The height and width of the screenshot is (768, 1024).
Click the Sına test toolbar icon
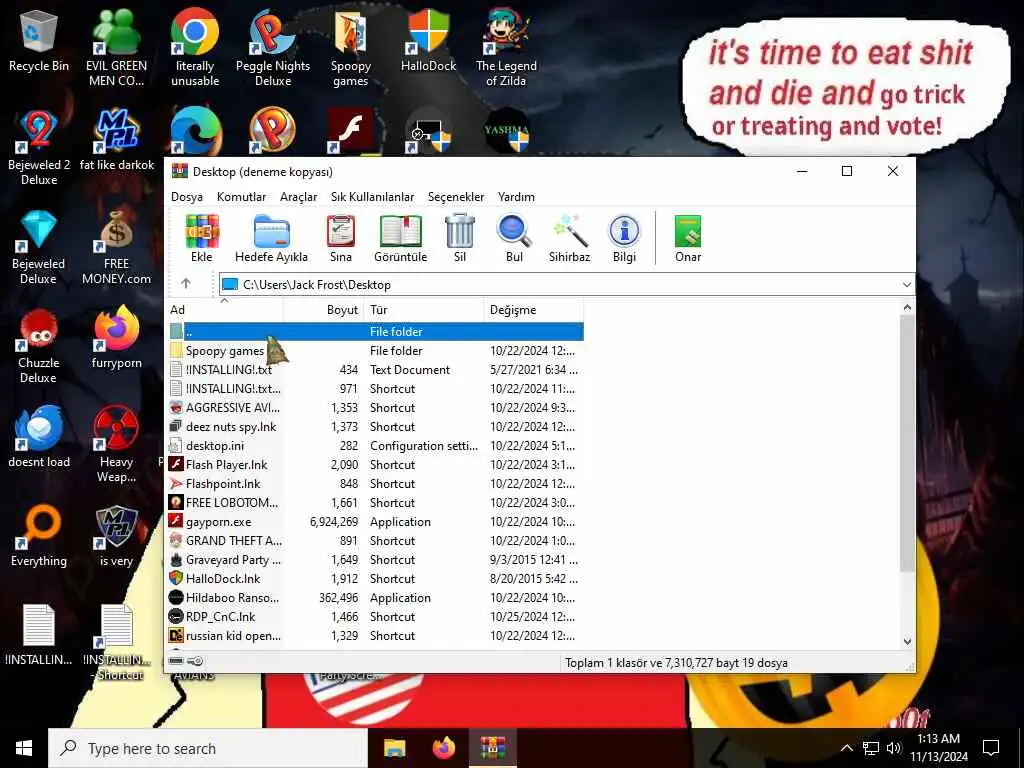coord(341,238)
